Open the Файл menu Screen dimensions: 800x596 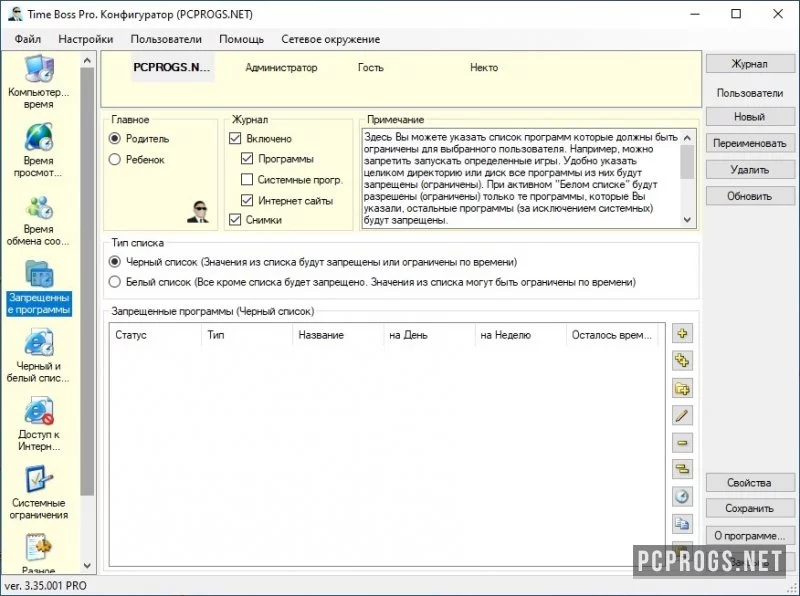(28, 39)
